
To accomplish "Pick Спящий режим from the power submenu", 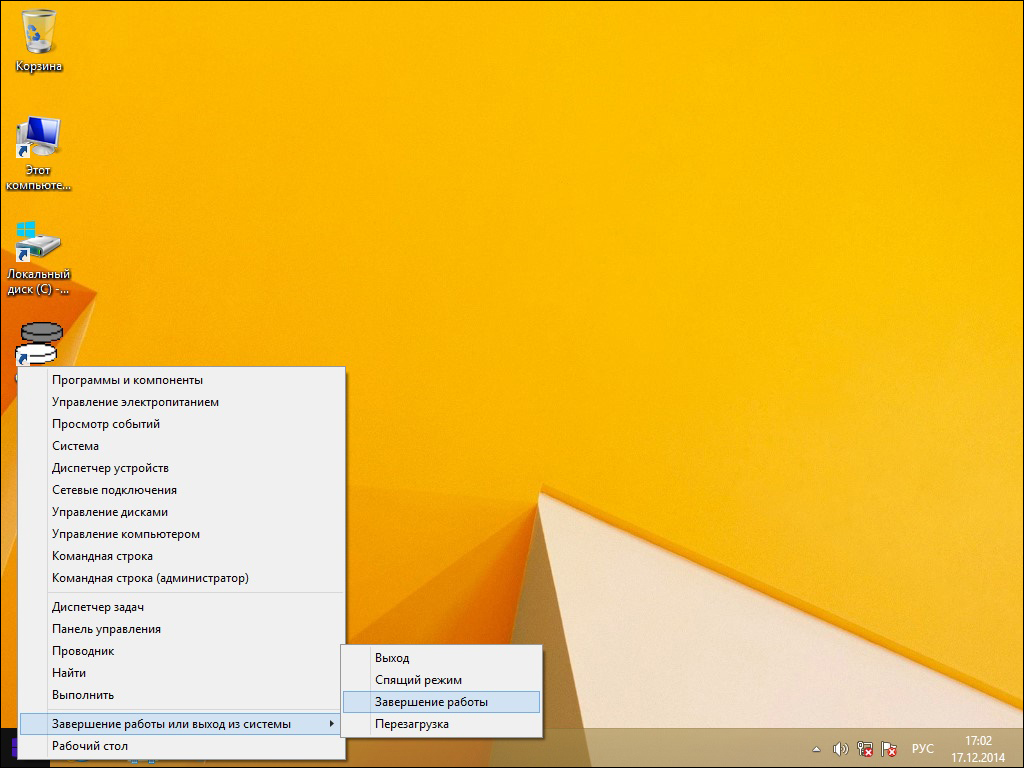I will pos(418,680).
